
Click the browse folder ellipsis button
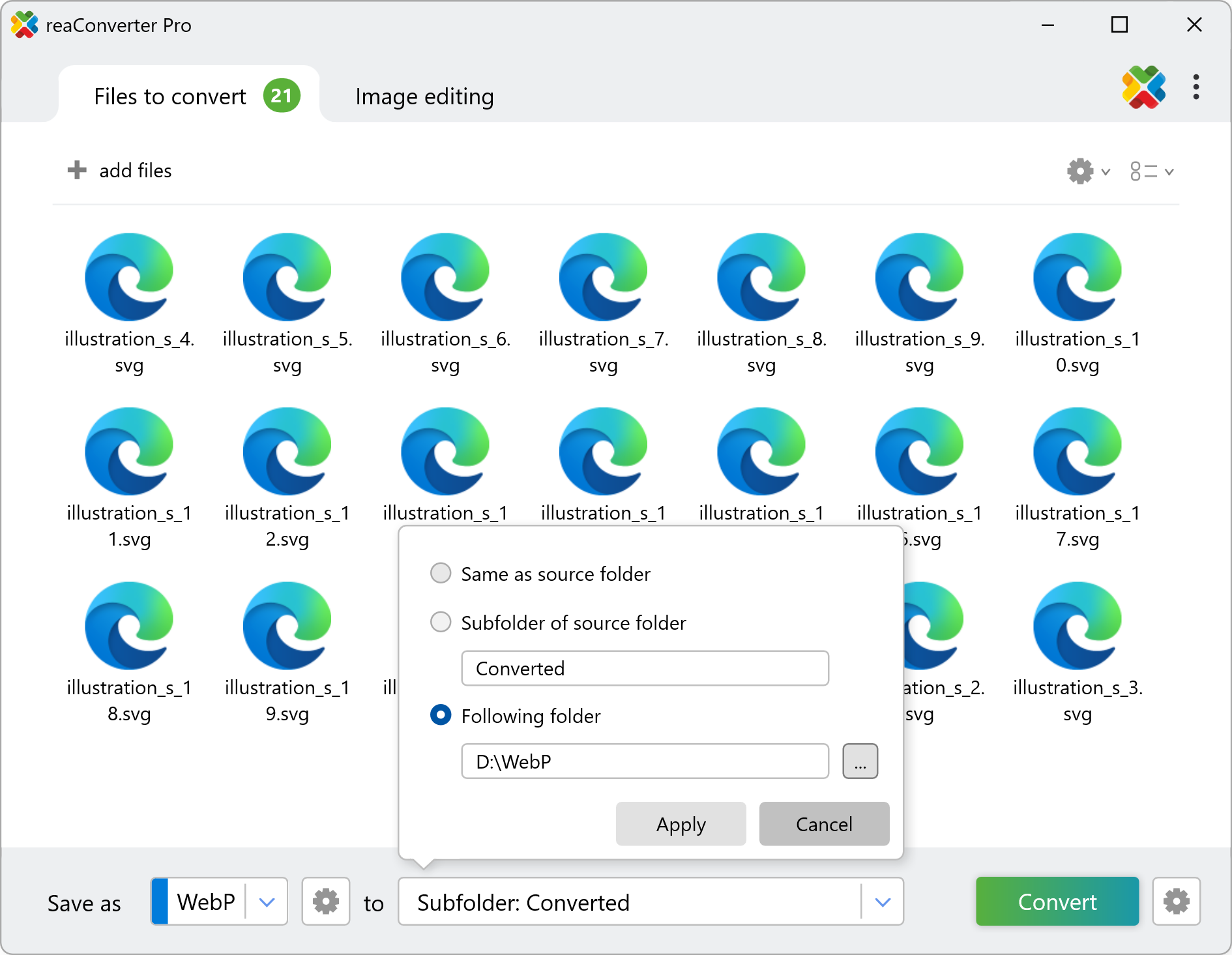pos(860,761)
